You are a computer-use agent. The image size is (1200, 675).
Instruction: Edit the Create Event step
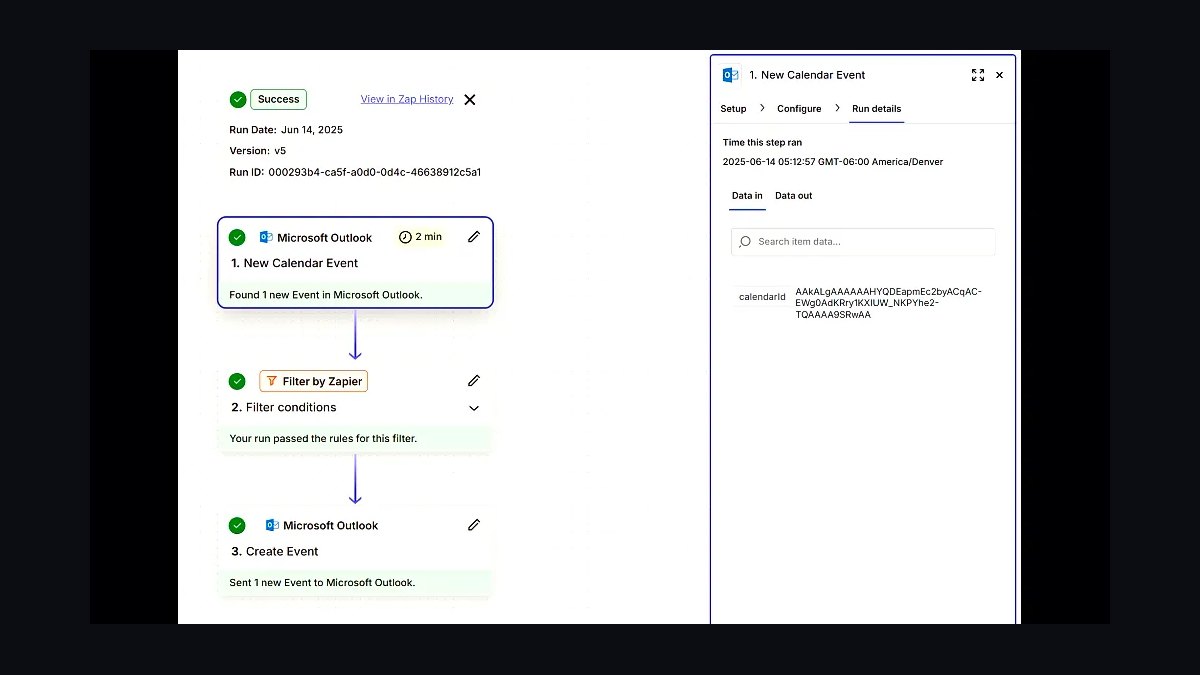tap(474, 525)
